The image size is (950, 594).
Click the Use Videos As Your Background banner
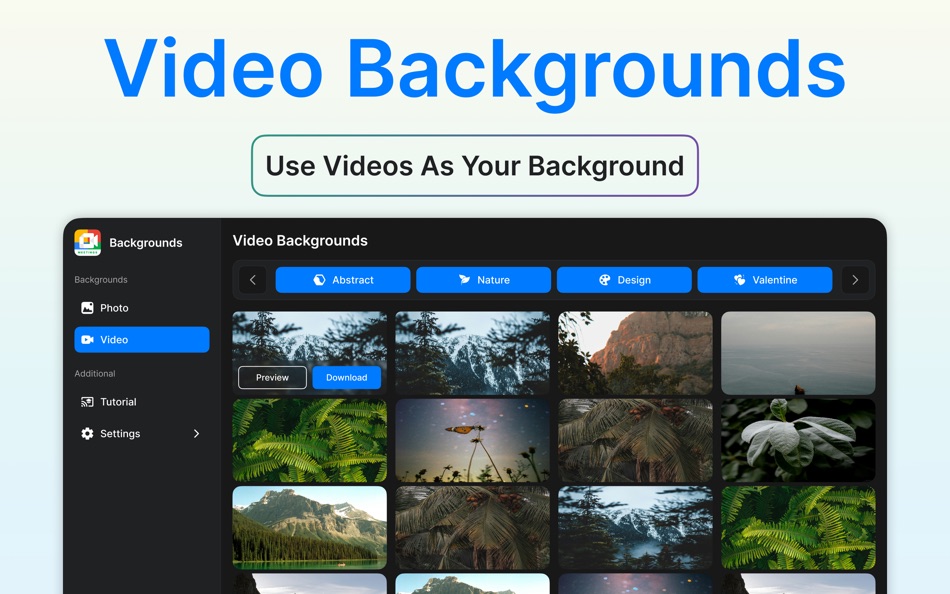coord(475,165)
